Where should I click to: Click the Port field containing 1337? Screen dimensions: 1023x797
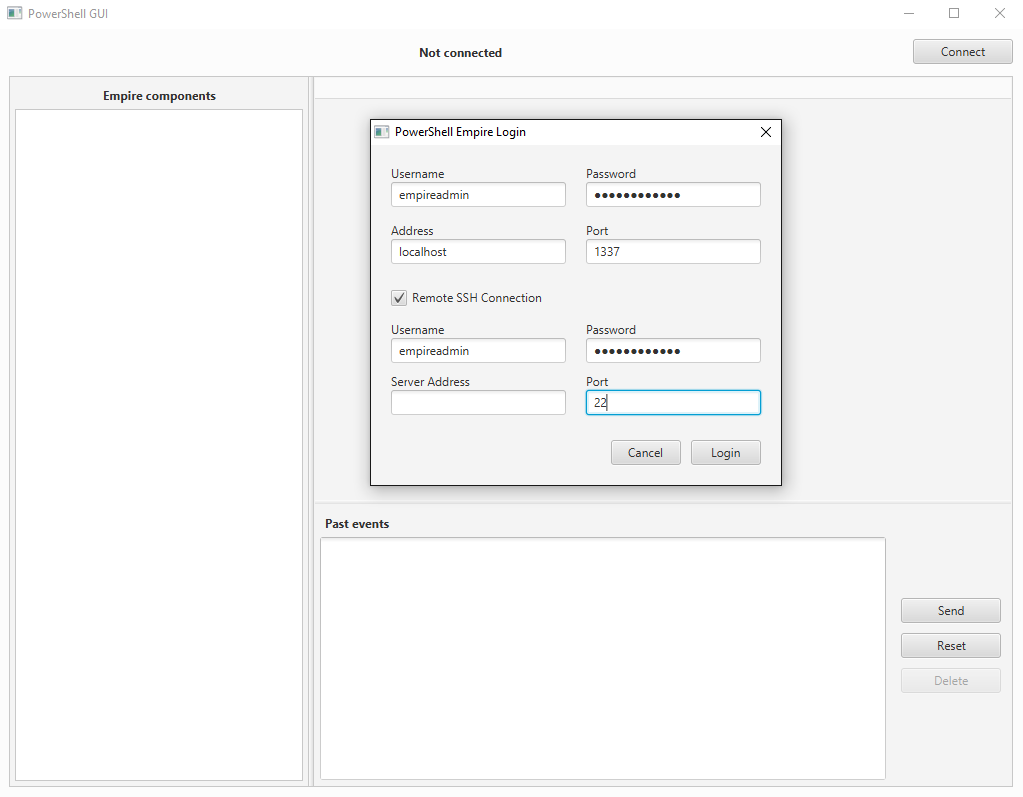(x=673, y=251)
